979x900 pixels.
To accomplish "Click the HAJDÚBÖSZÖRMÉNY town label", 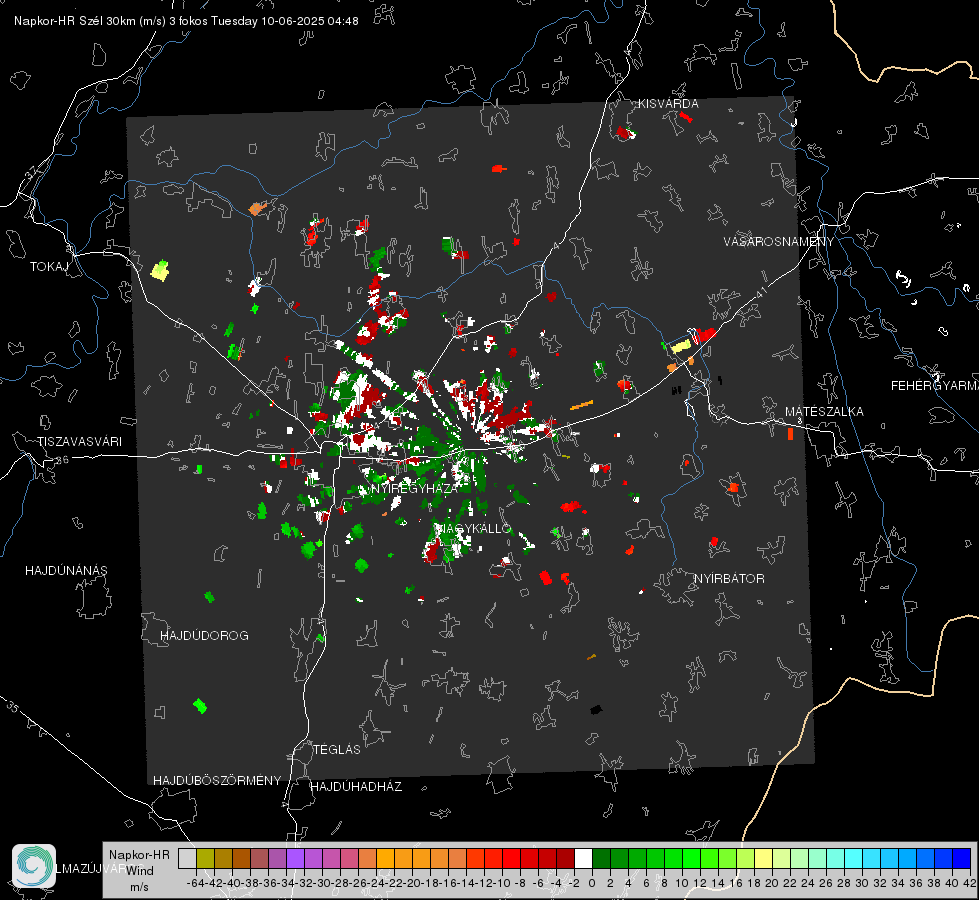I will (x=217, y=781).
